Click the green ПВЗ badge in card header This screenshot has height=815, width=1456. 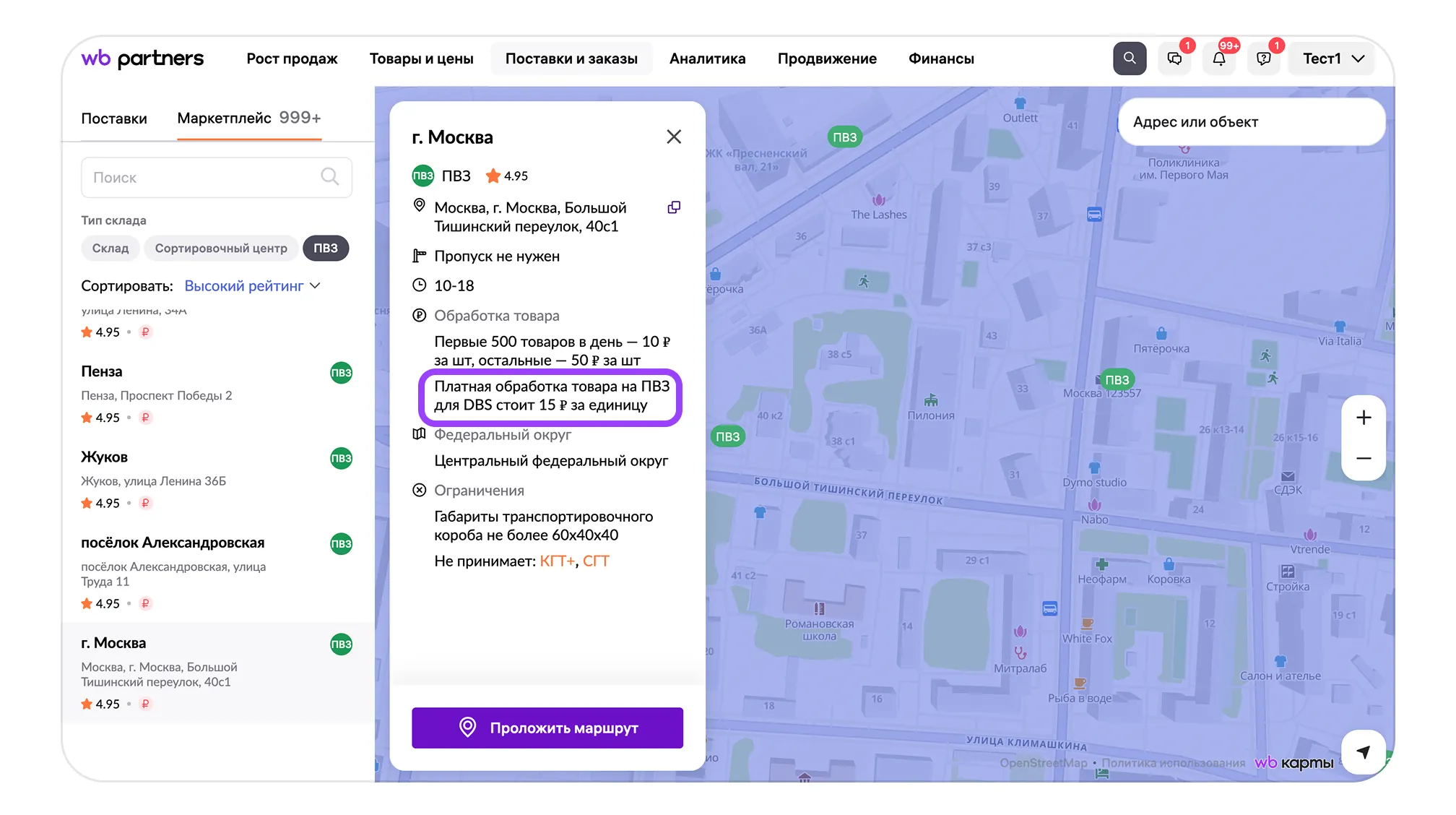tap(423, 176)
